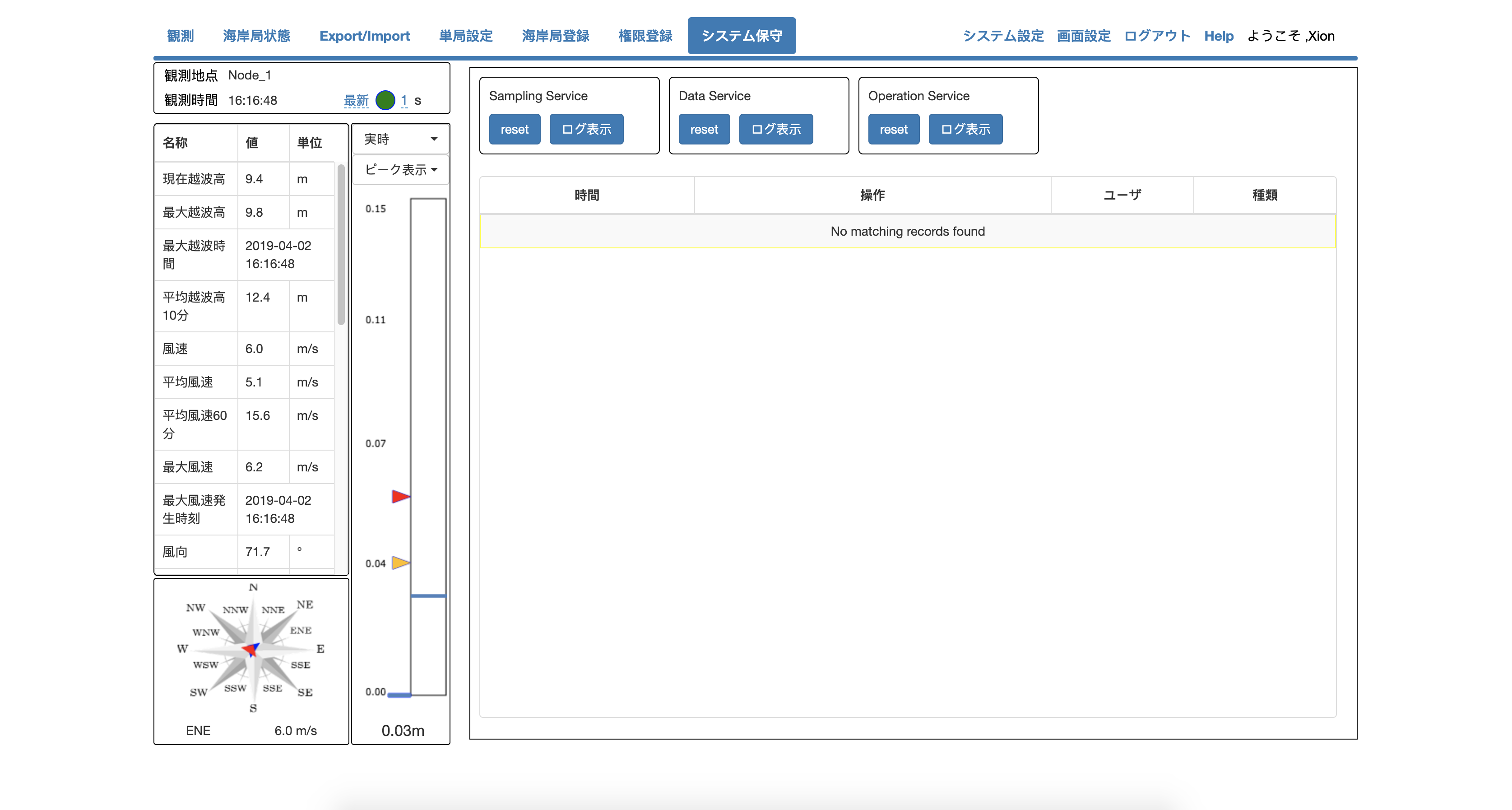Sort table by 時間 column header

(x=586, y=195)
